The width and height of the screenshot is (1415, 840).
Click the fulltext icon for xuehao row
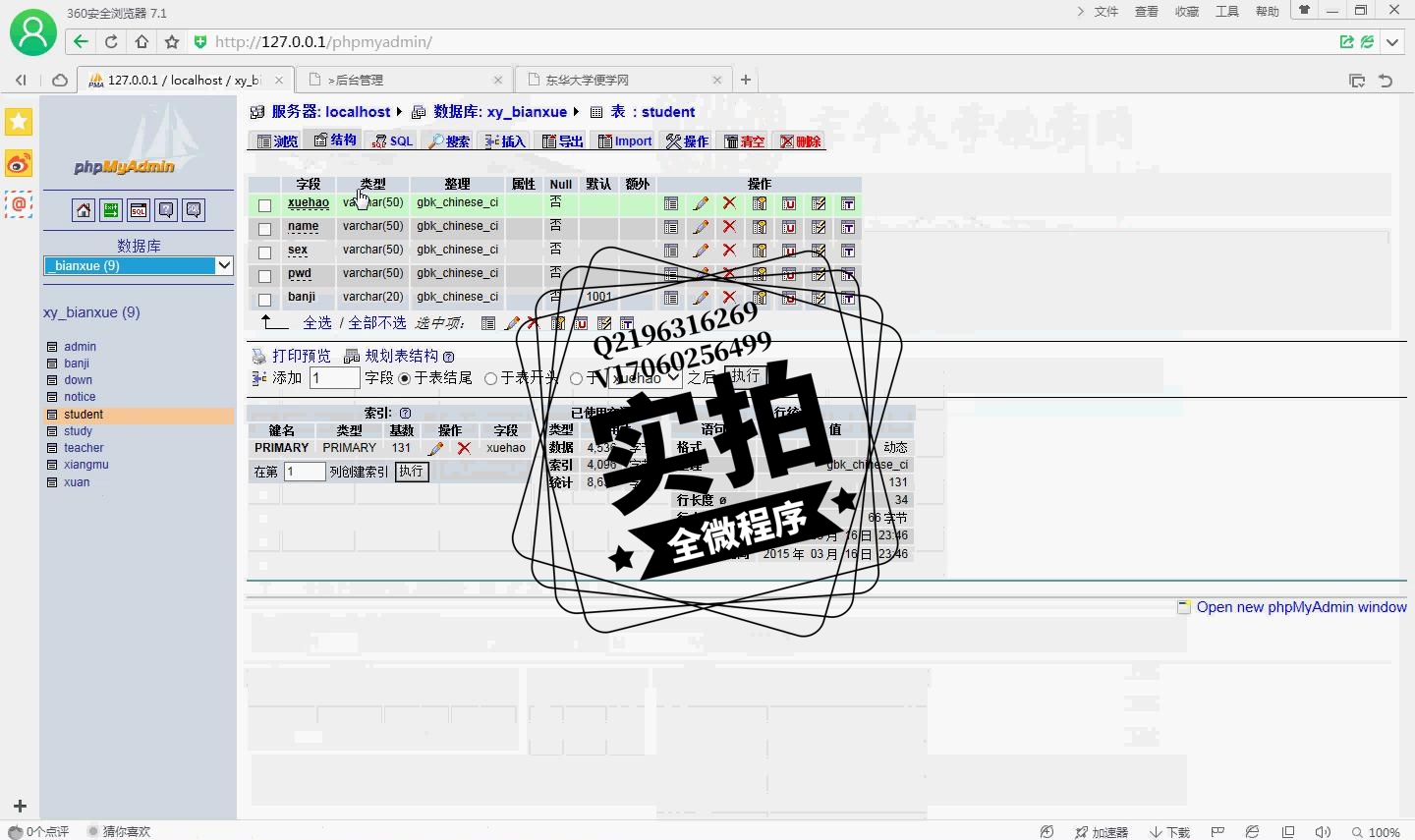[x=848, y=203]
